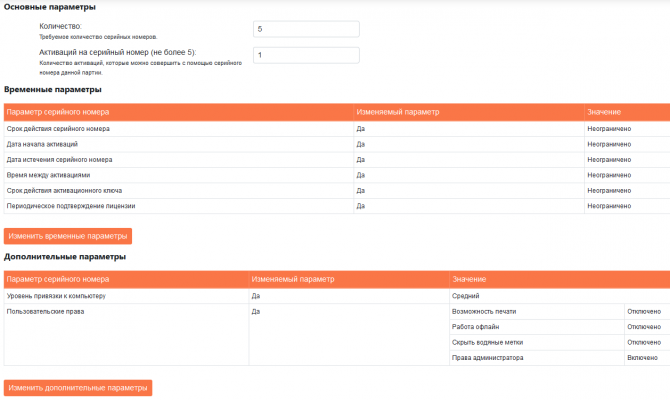The height and width of the screenshot is (400, 670).
Task: Click the Временные параметры heading
Action: click(53, 89)
